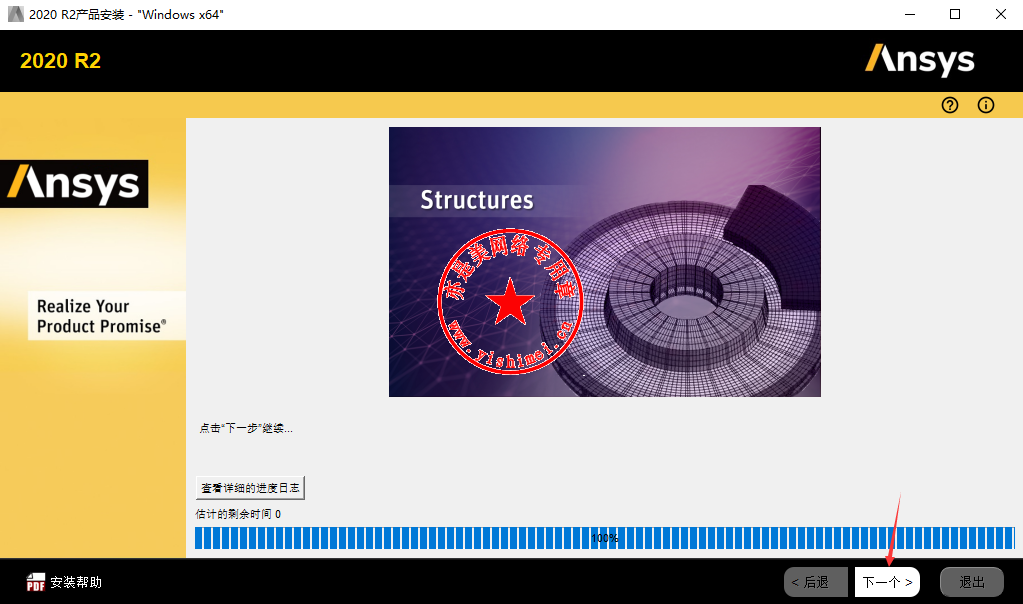The image size is (1023, 604).
Task: Close the installer window
Action: coord(1001,14)
